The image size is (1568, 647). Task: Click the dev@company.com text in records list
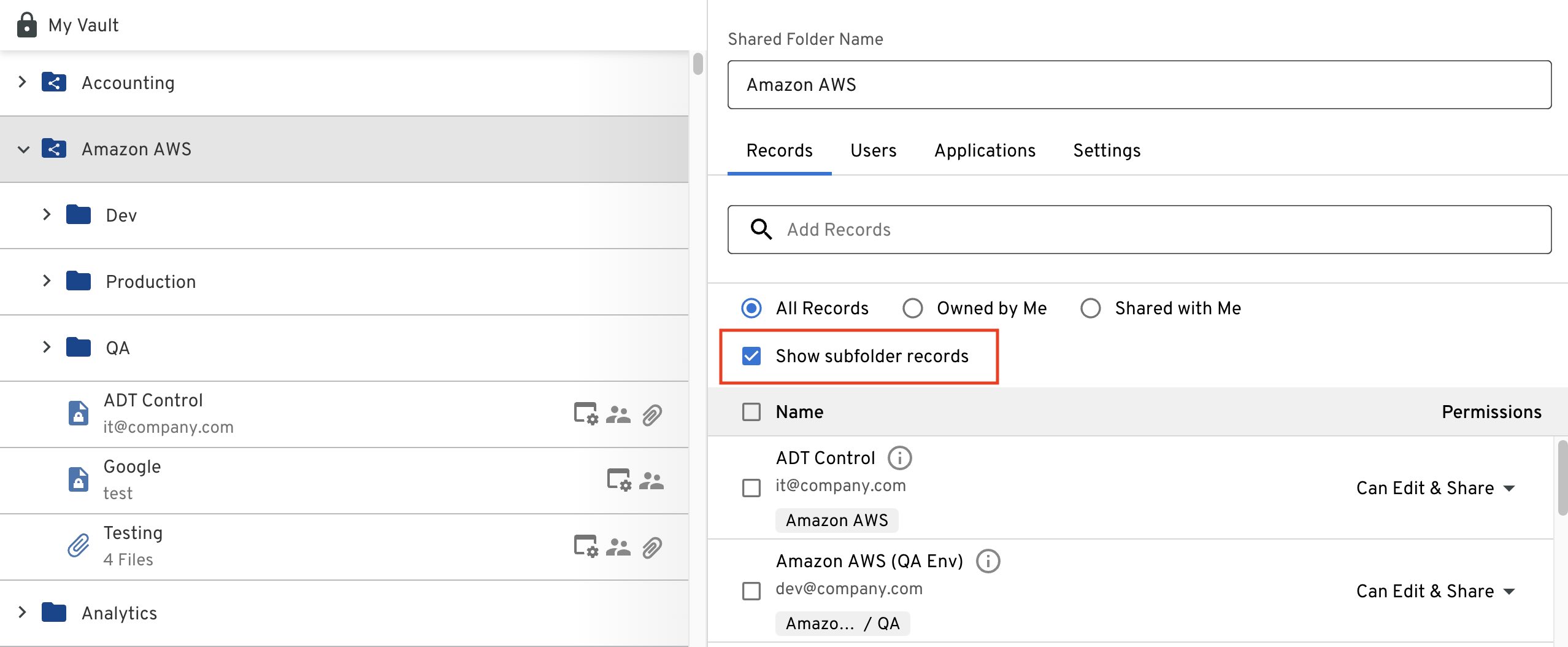tap(849, 588)
